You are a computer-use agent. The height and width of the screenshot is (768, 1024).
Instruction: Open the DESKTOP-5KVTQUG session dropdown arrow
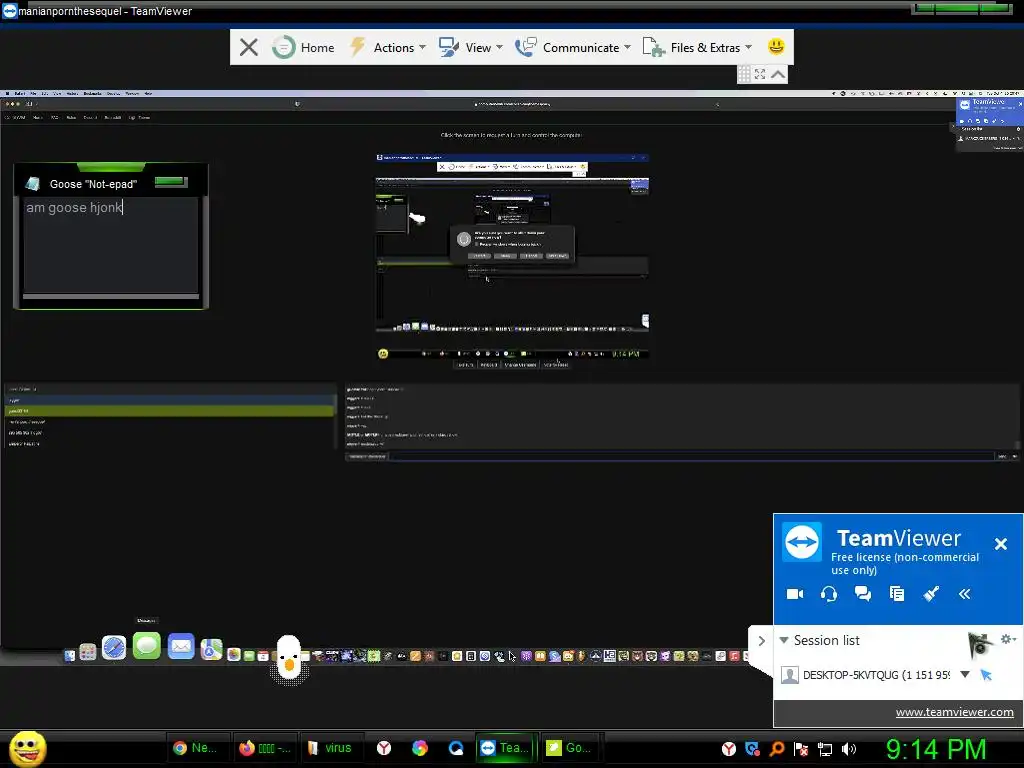[965, 674]
